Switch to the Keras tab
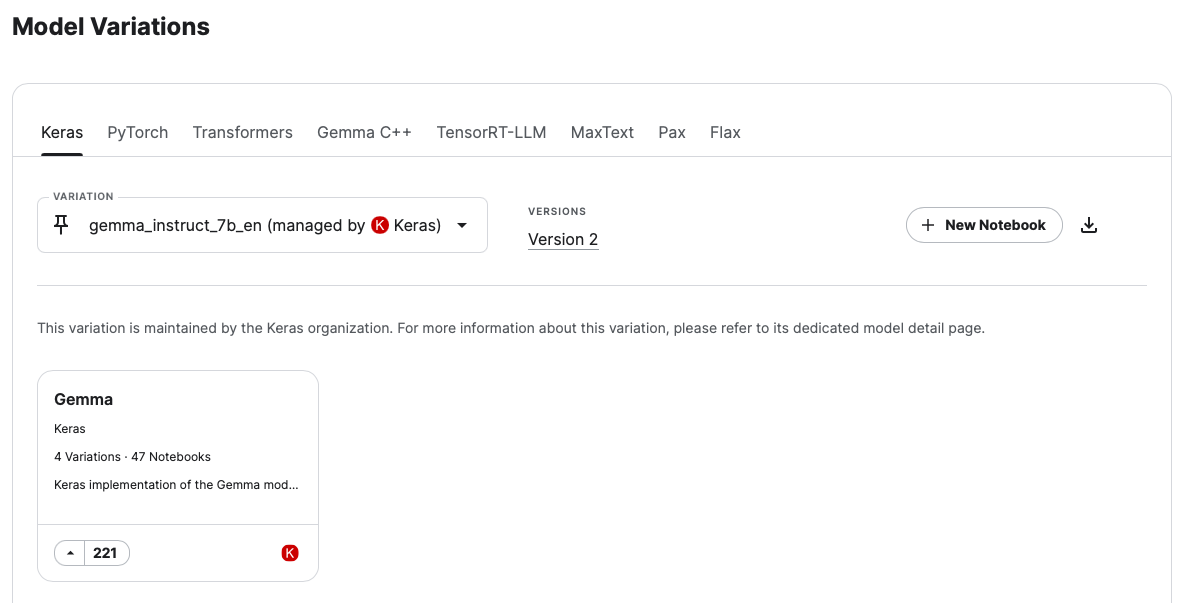 point(62,133)
